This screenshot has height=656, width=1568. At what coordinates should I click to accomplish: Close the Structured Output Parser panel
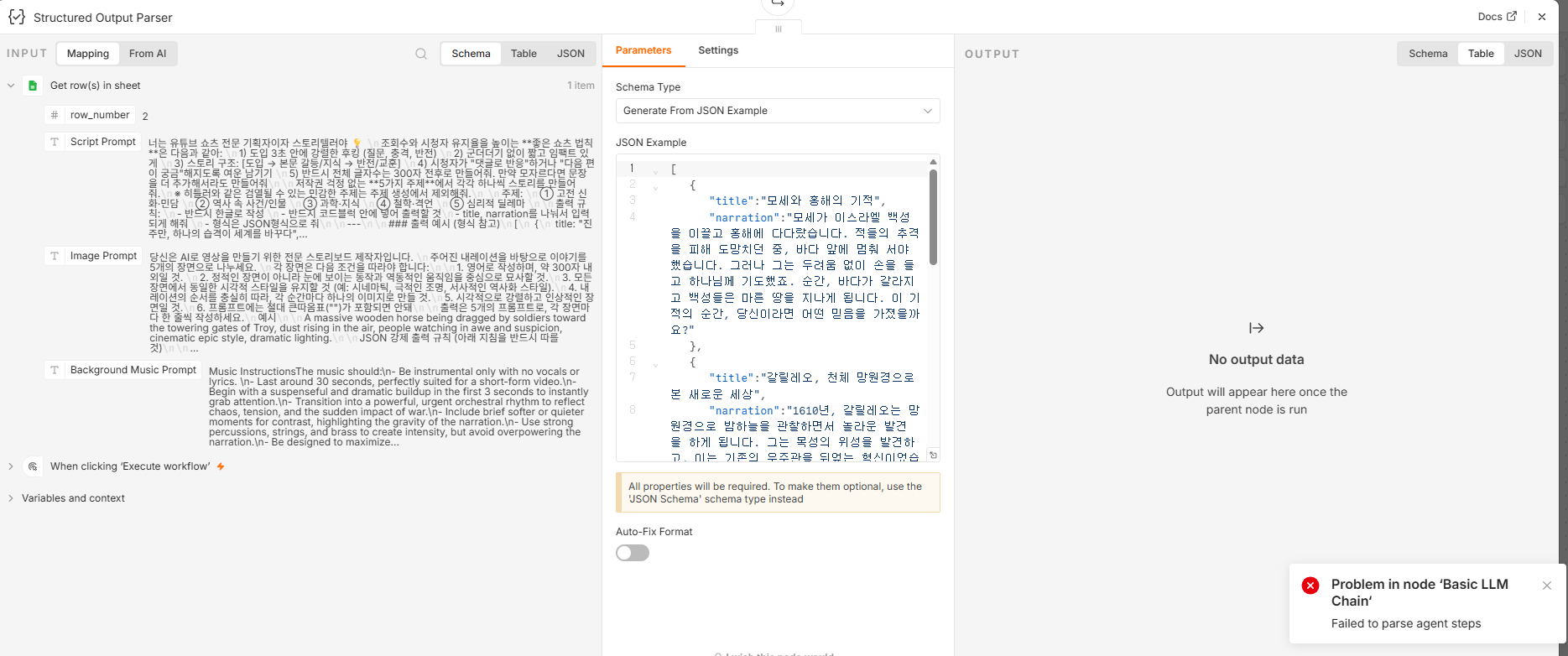[1542, 17]
